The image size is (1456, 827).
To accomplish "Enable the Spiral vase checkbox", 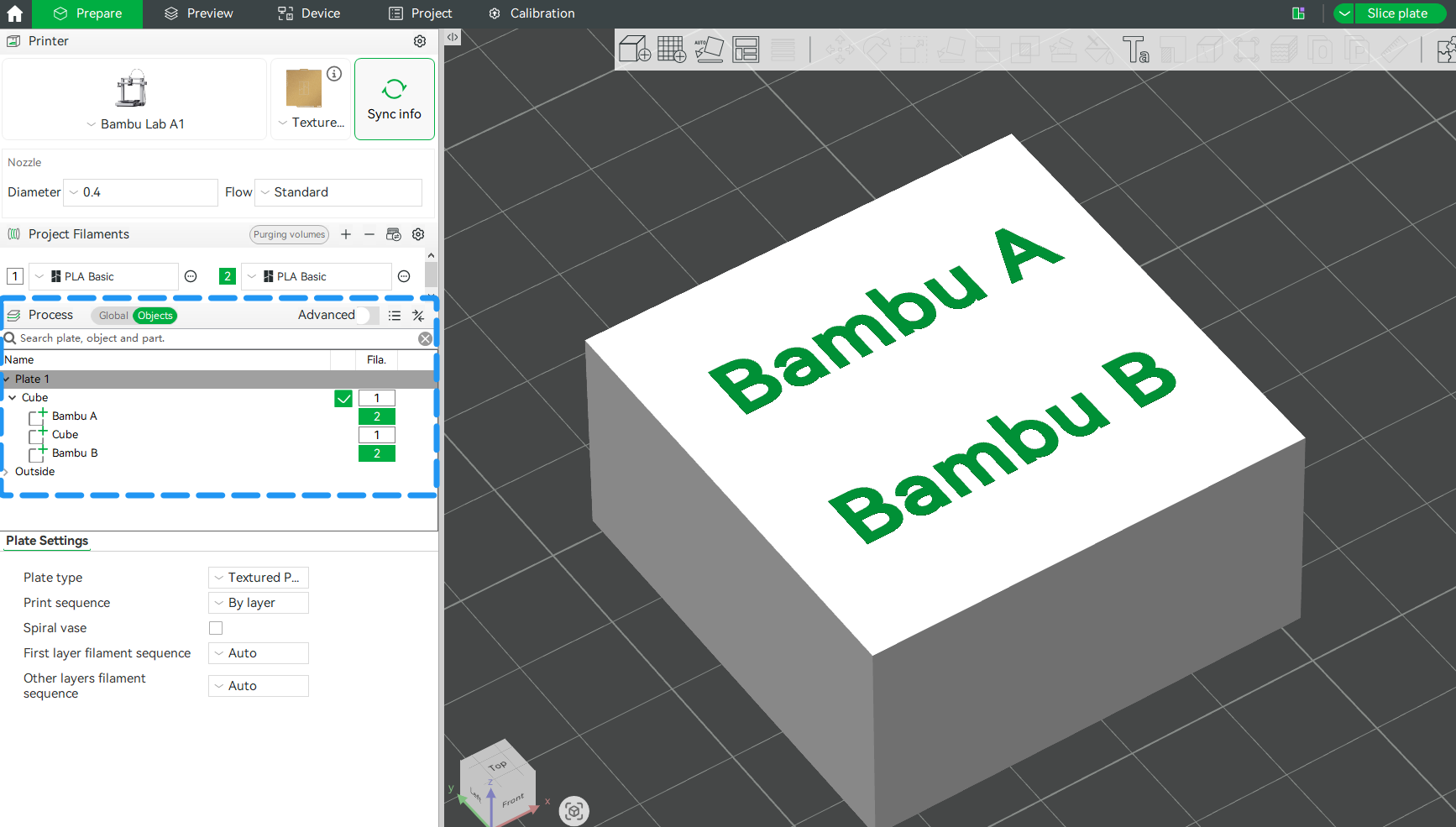I will [216, 628].
